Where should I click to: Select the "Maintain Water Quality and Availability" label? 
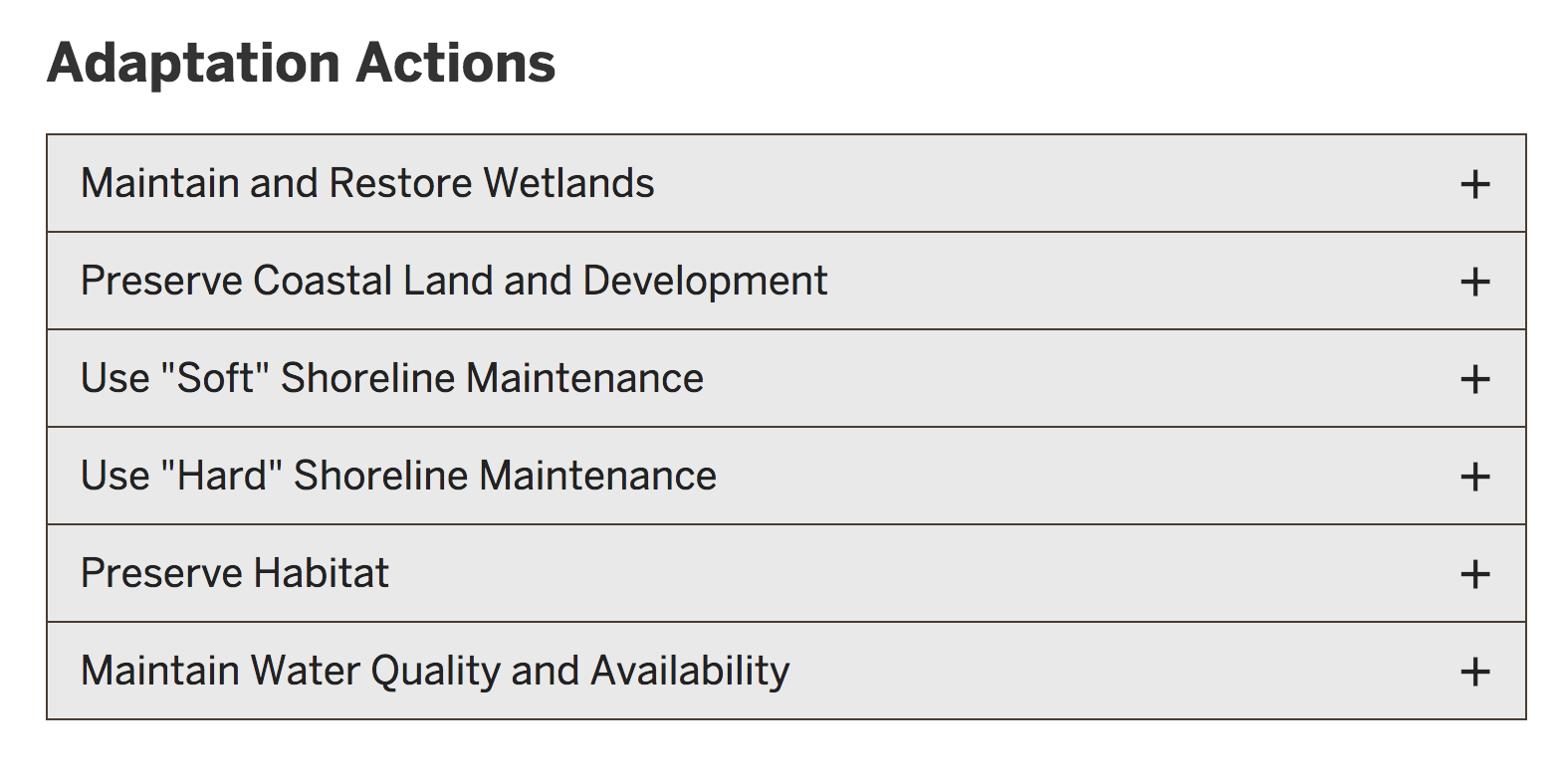click(x=435, y=672)
